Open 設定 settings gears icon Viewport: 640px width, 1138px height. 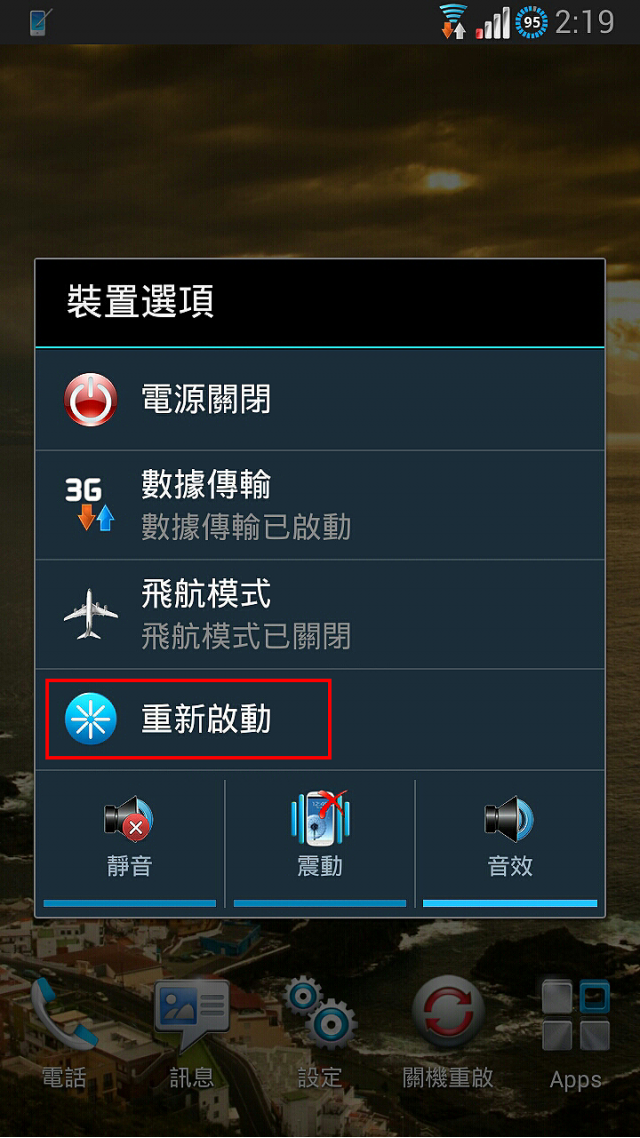320,1033
